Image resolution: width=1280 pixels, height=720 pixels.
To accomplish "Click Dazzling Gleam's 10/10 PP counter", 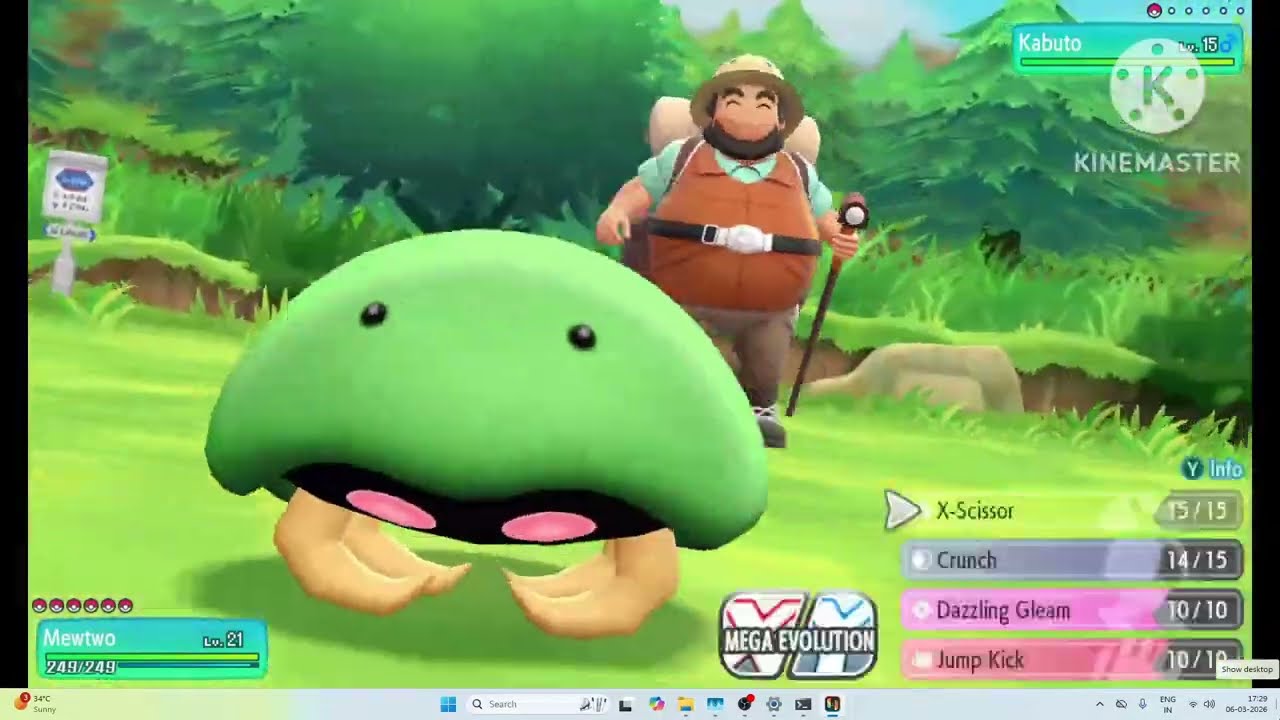I will tap(1198, 610).
